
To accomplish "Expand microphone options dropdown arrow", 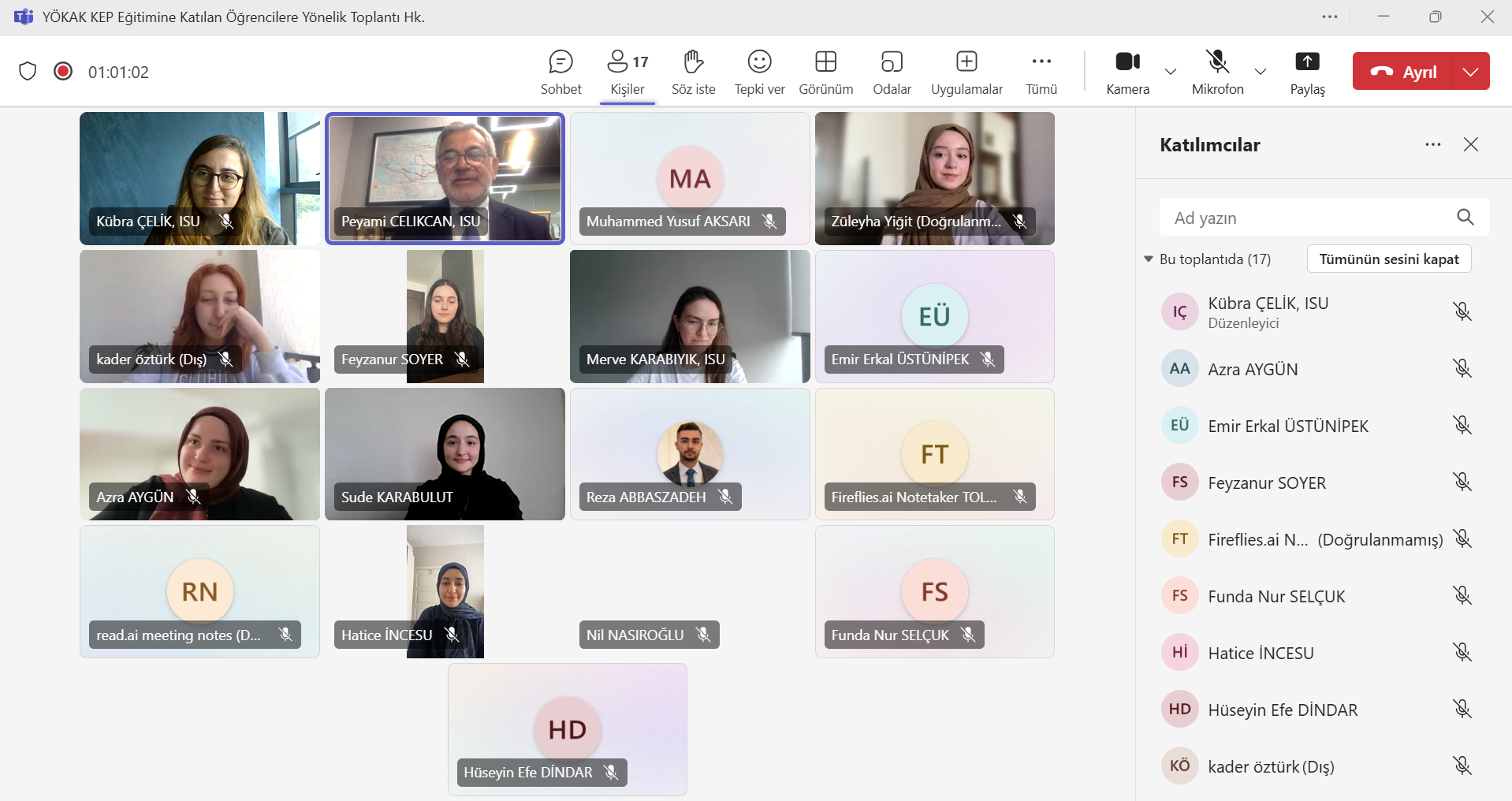I will [1261, 72].
